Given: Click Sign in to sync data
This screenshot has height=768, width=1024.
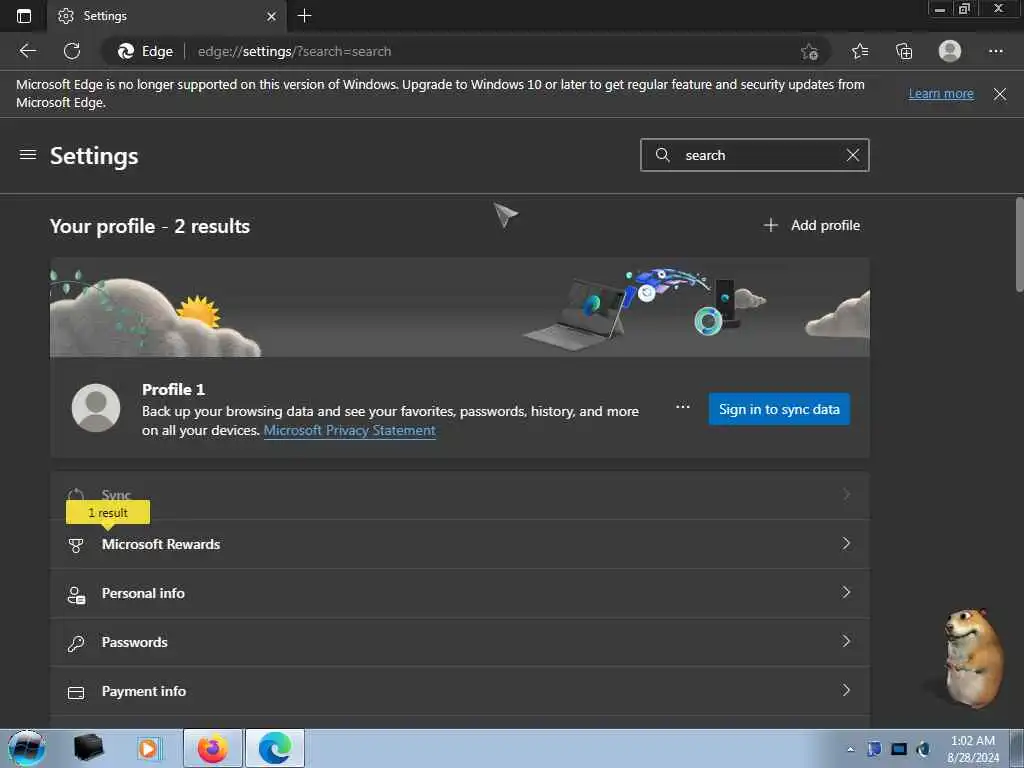Looking at the screenshot, I should coord(779,409).
